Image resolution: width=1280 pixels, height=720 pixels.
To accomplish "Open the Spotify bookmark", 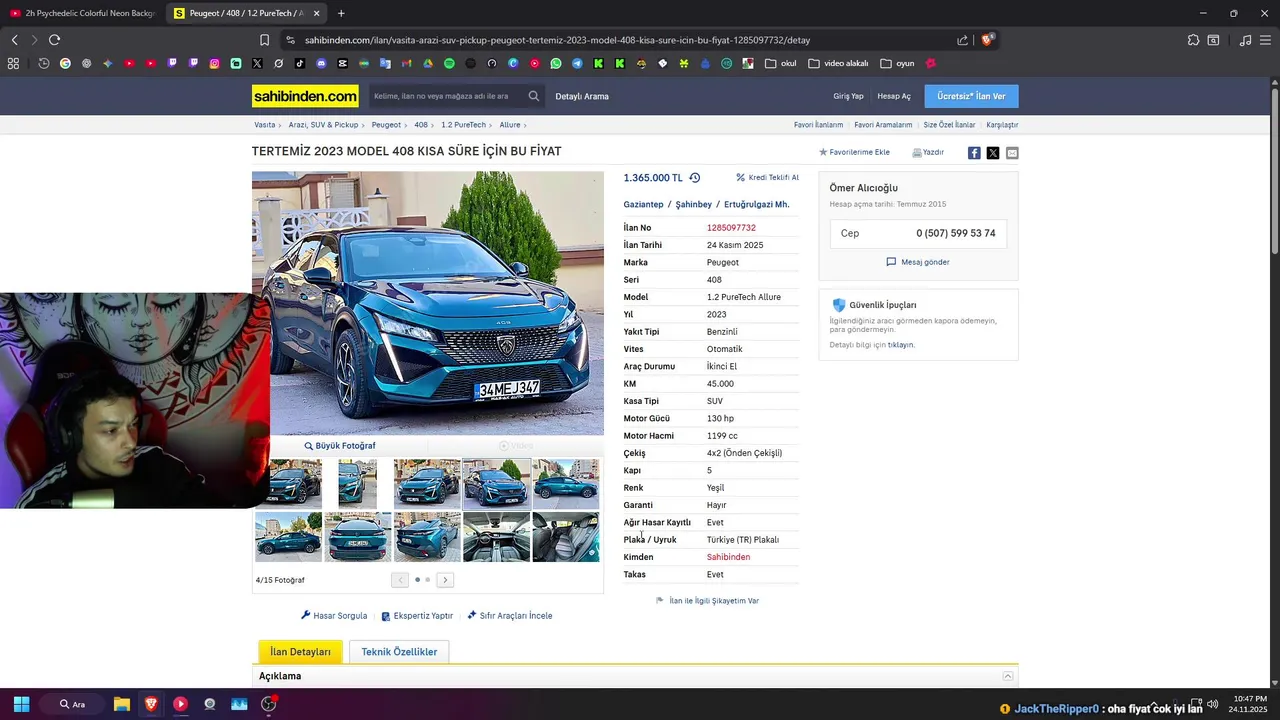I will tap(449, 63).
